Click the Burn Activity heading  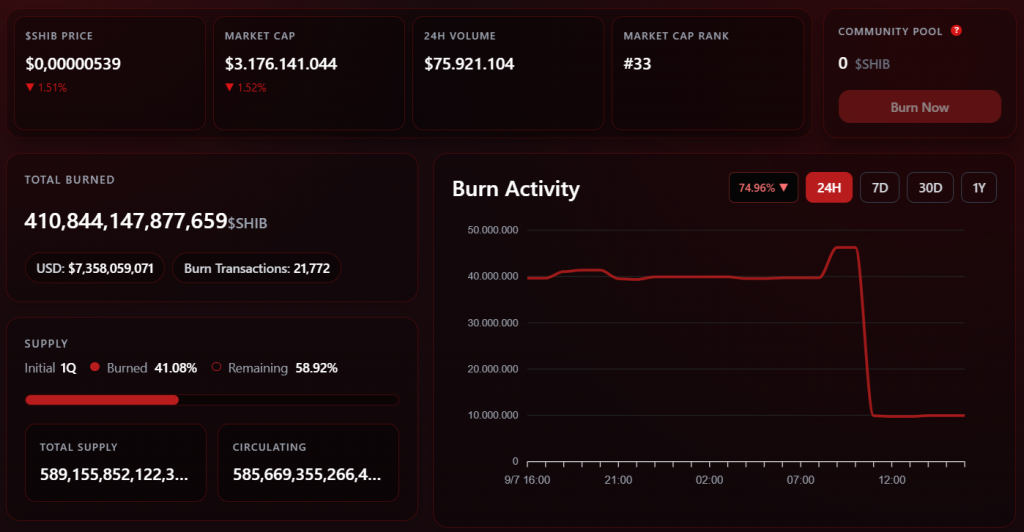[x=516, y=189]
